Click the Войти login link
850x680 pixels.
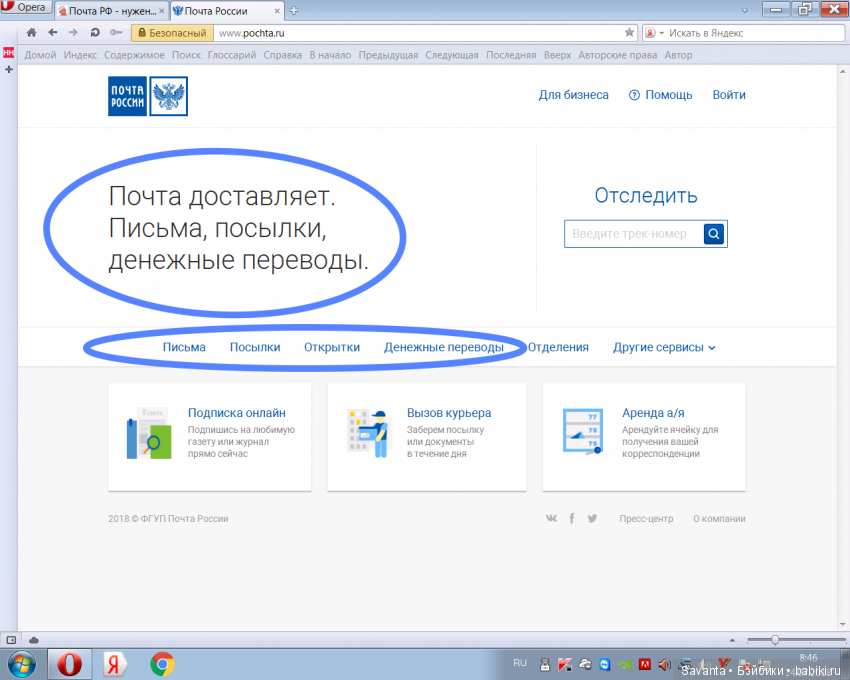point(729,95)
